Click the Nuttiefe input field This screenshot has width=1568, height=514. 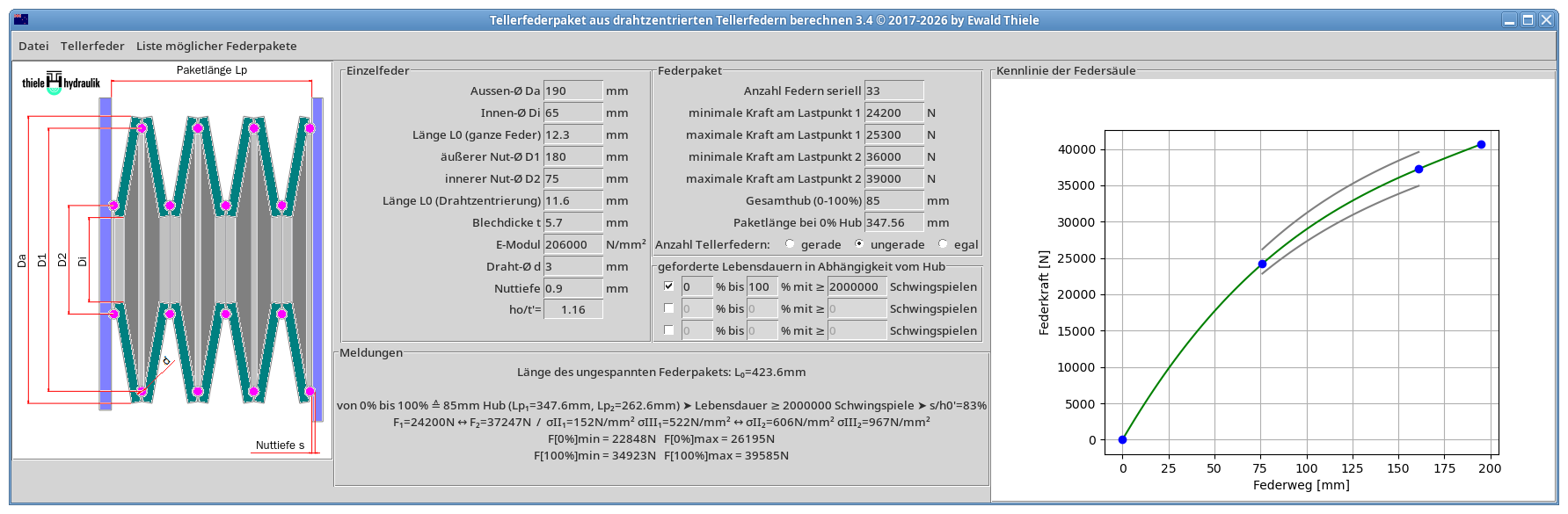(x=573, y=288)
